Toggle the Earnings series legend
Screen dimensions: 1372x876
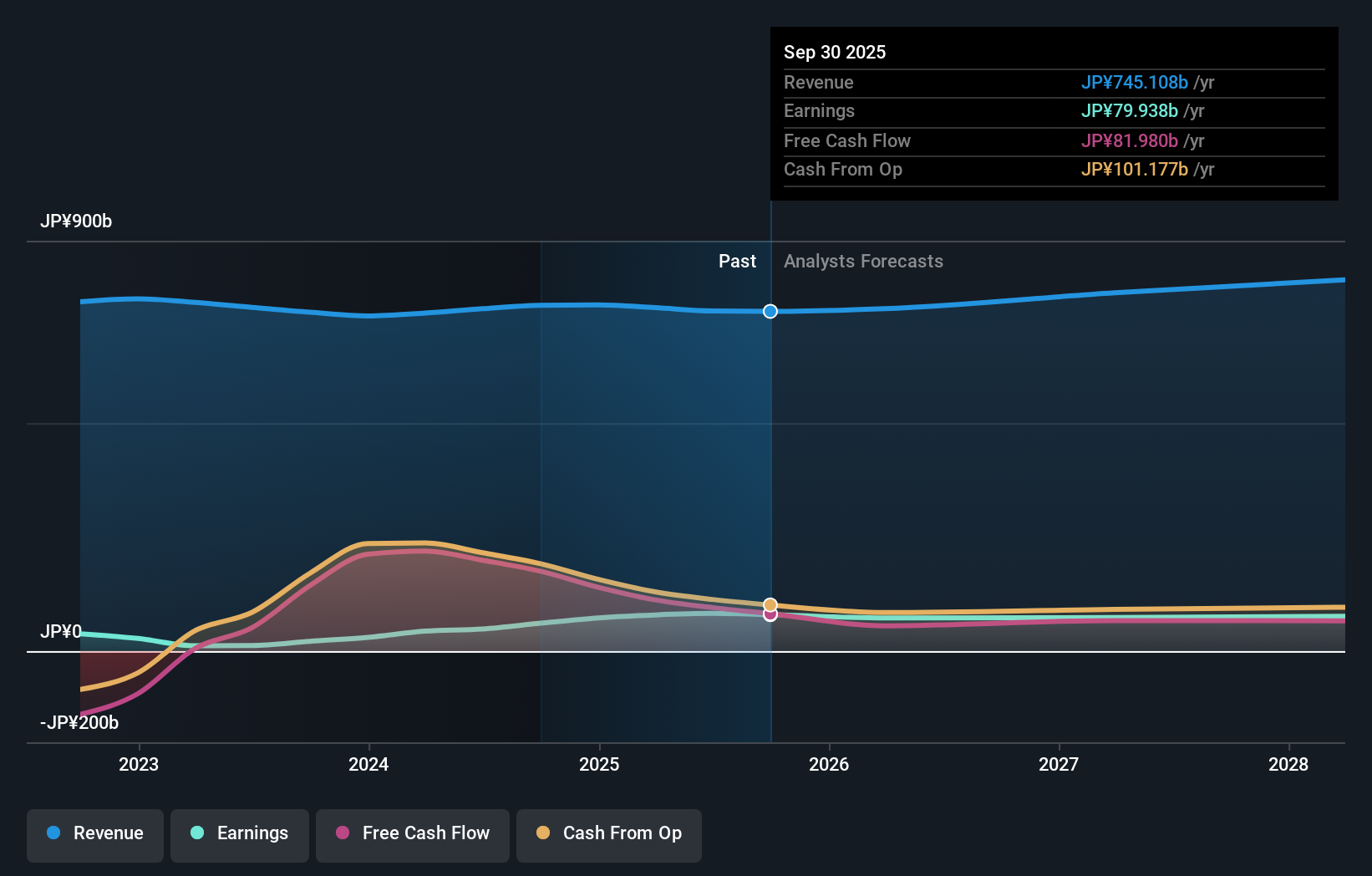click(240, 833)
